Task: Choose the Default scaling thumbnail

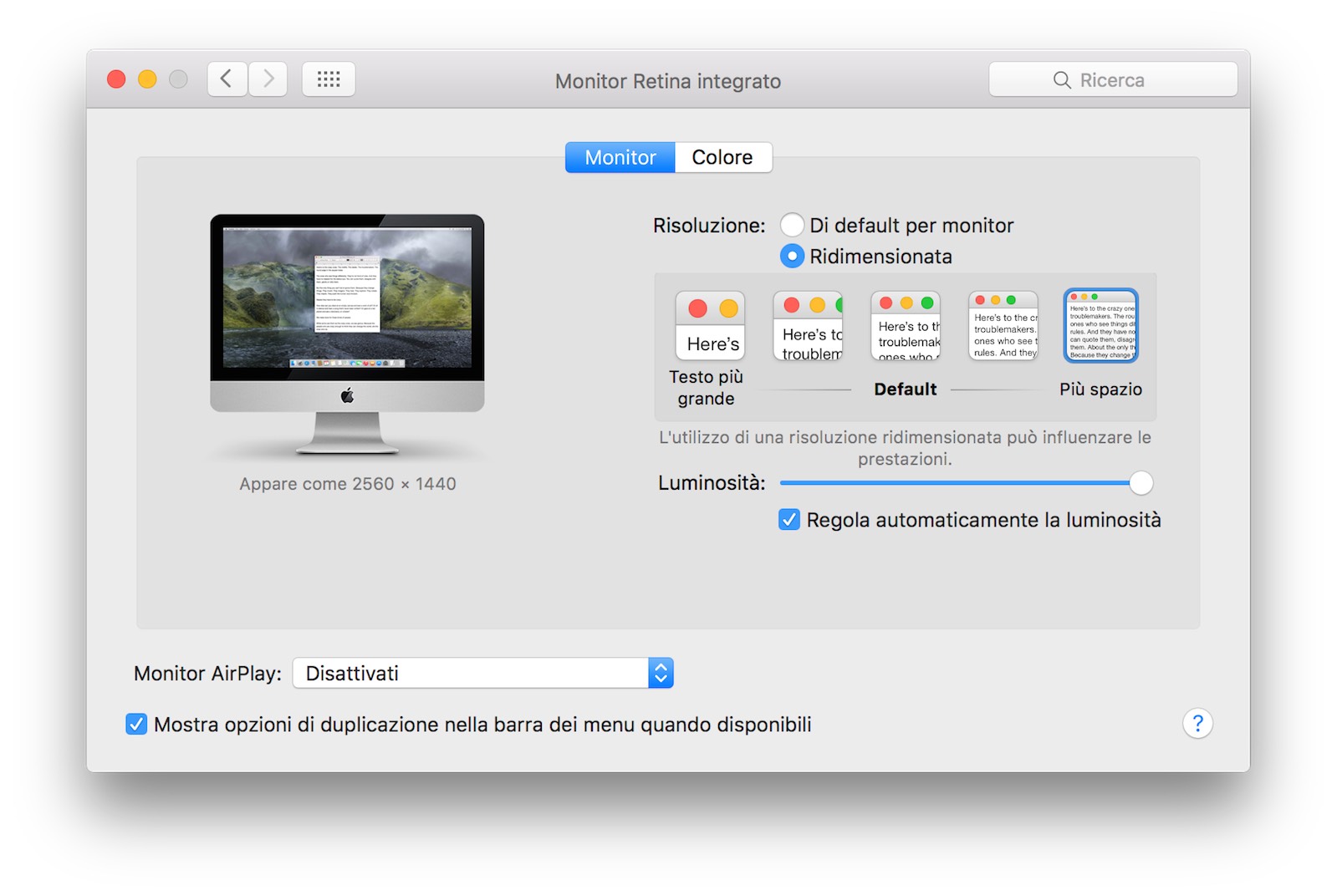Action: pos(906,325)
